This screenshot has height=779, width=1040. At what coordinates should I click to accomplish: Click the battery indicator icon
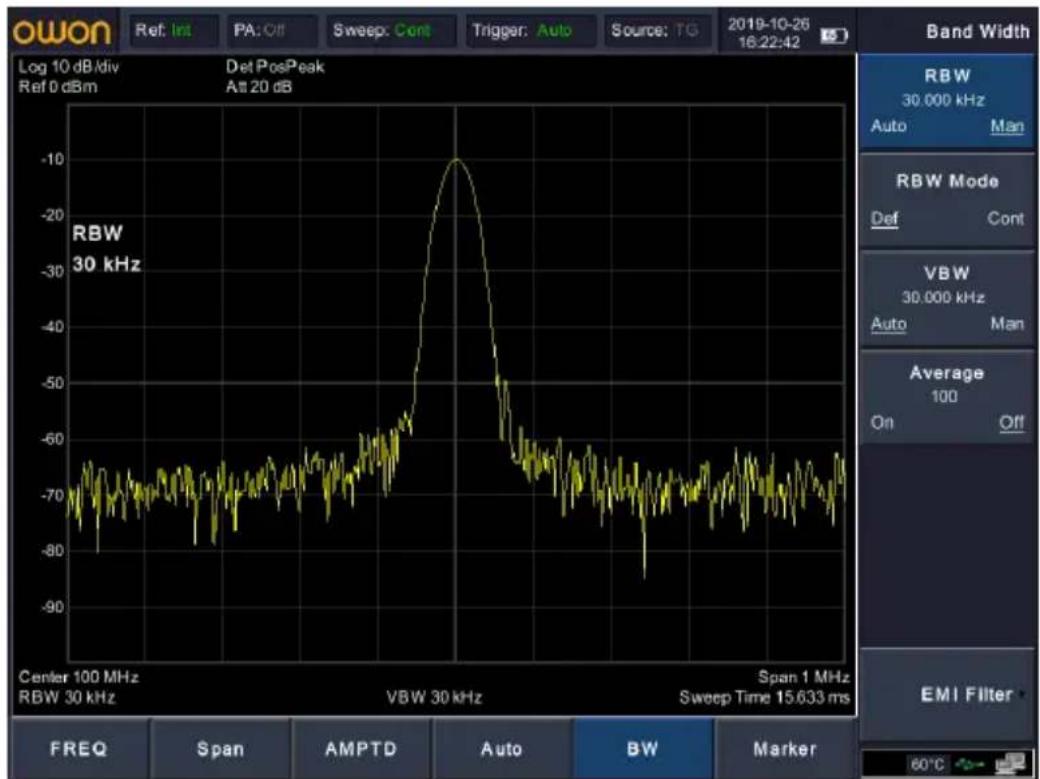coord(835,36)
